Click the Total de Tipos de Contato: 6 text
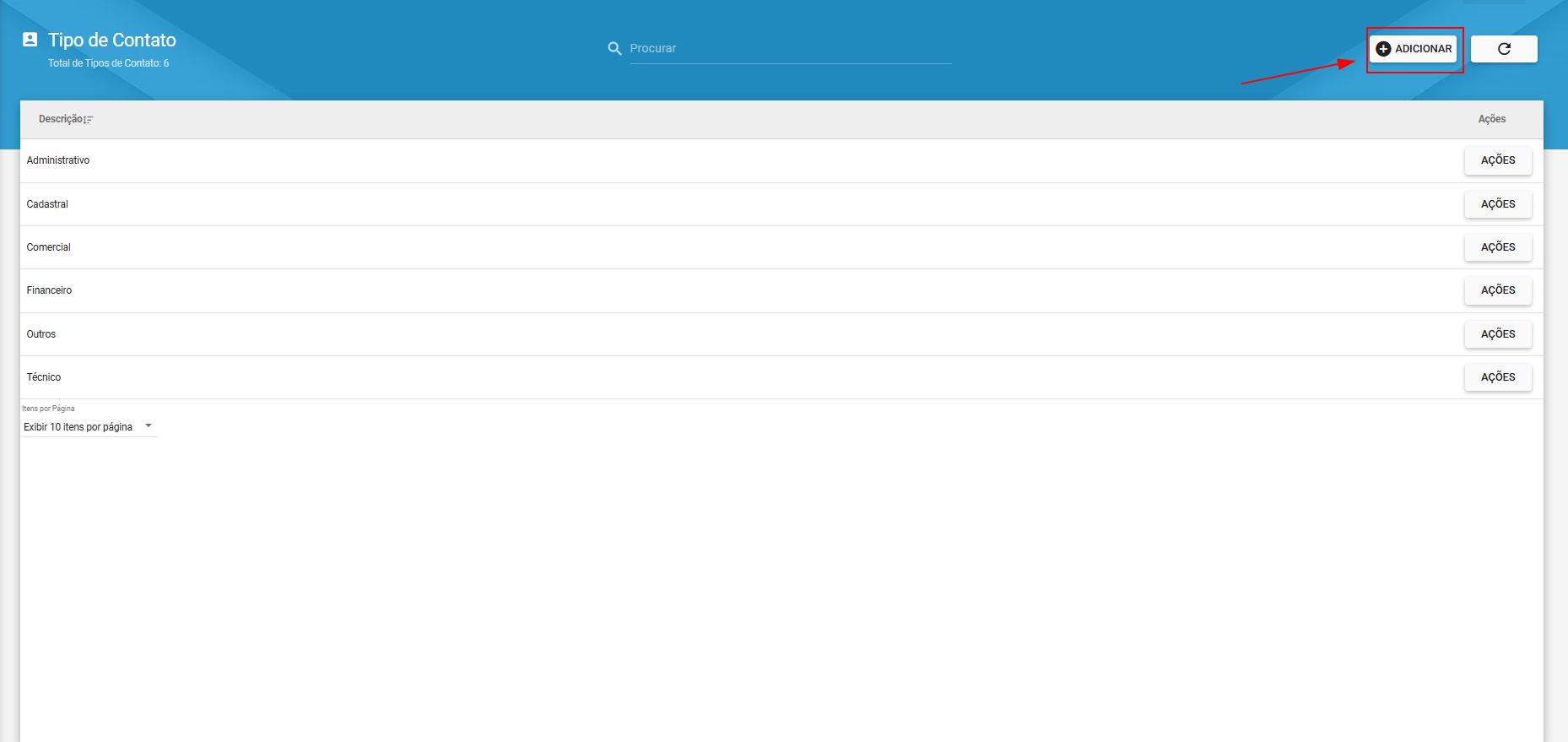Screen dimensions: 1568x742 tap(109, 63)
